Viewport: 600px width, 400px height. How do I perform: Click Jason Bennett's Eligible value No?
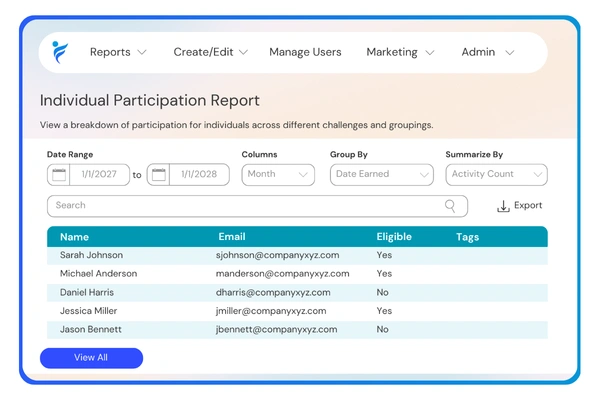coord(383,330)
